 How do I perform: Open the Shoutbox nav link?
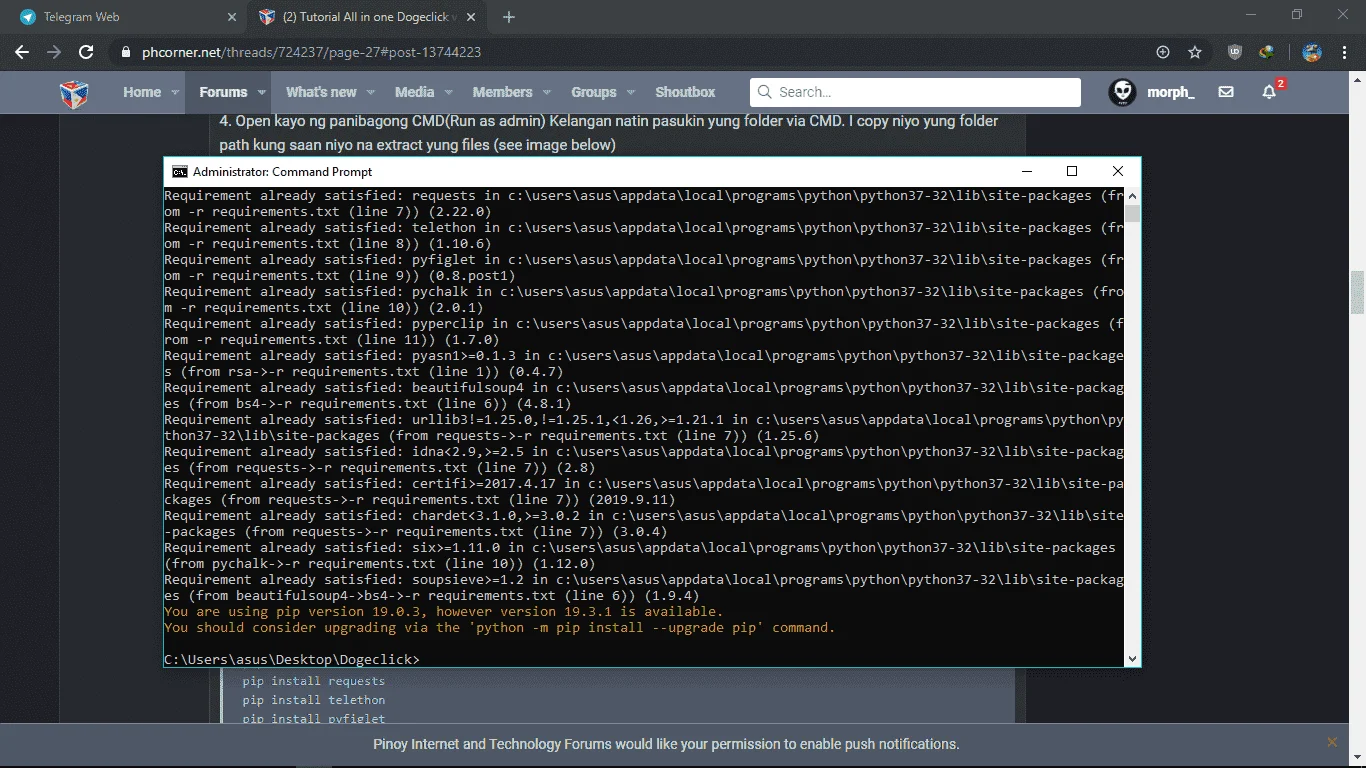pyautogui.click(x=685, y=92)
